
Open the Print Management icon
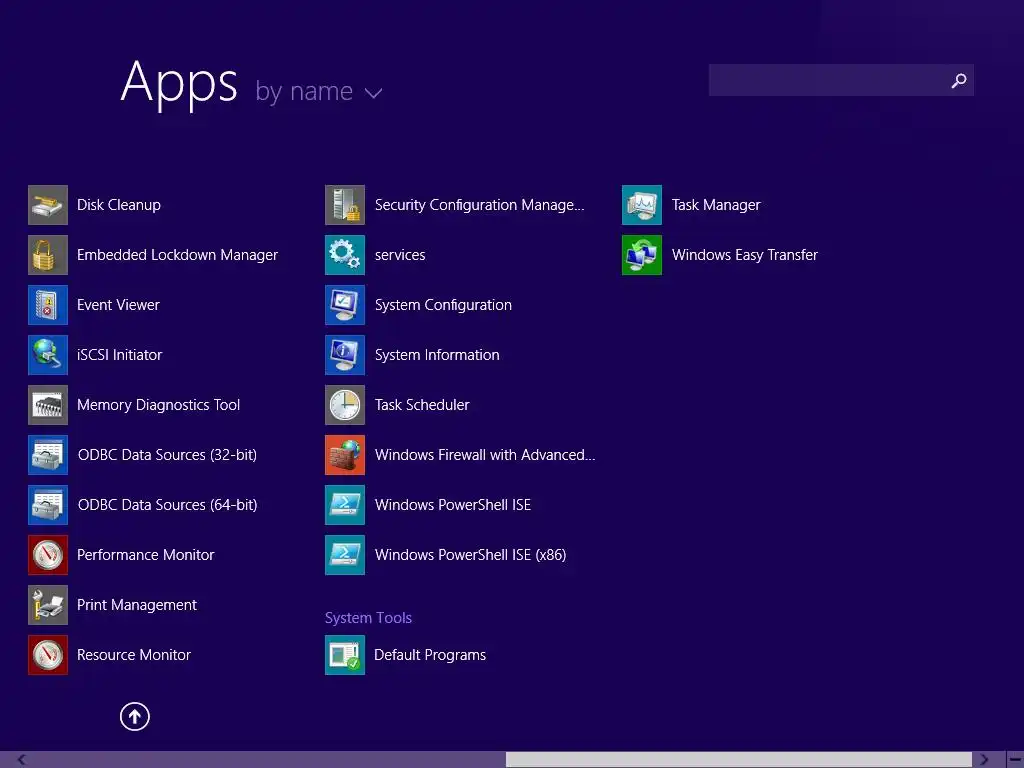(x=48, y=605)
